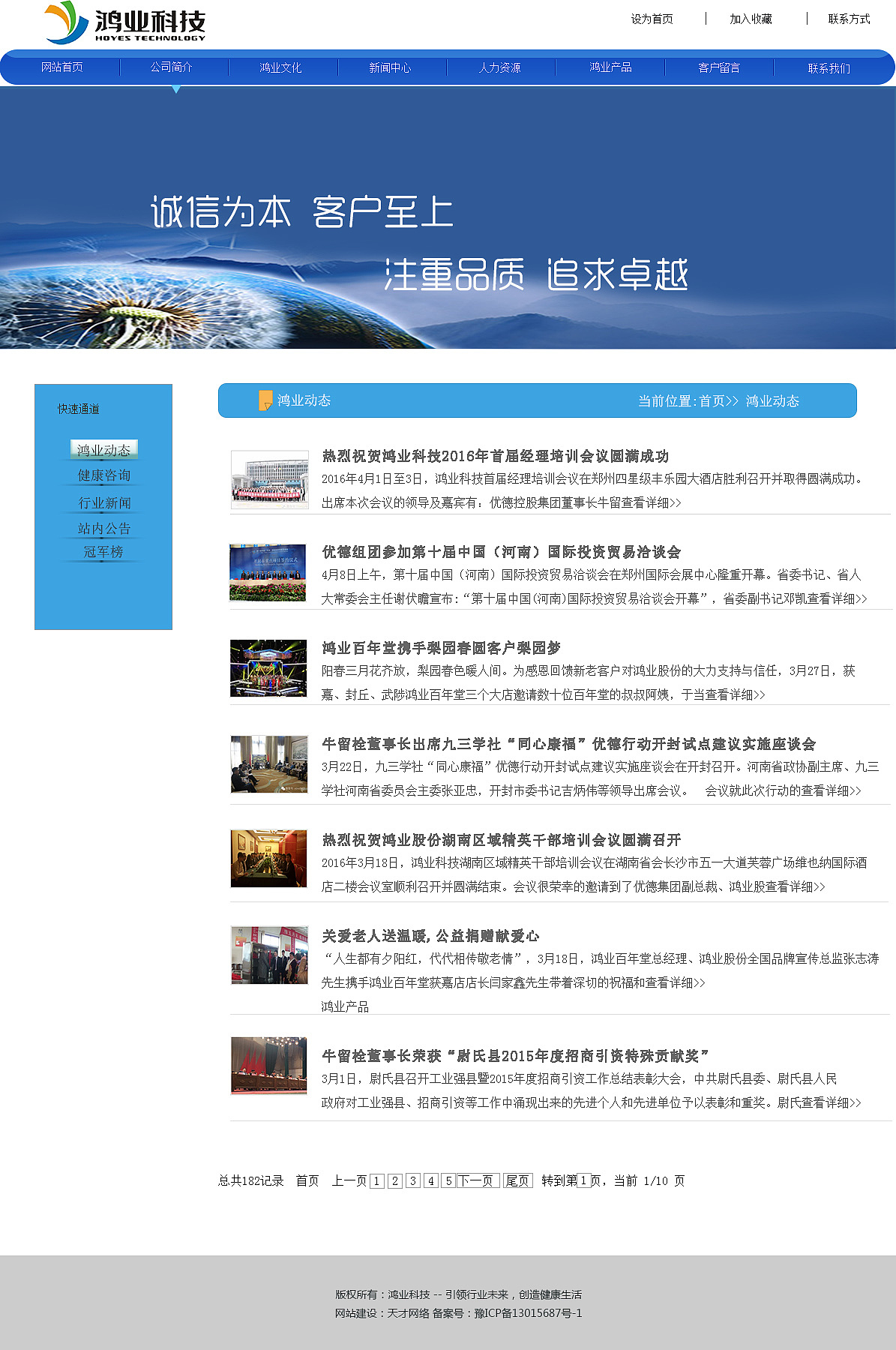Viewport: 896px width, 1350px height.
Task: Open thumbnail of 九三学社同心康福 article
Action: tap(269, 764)
